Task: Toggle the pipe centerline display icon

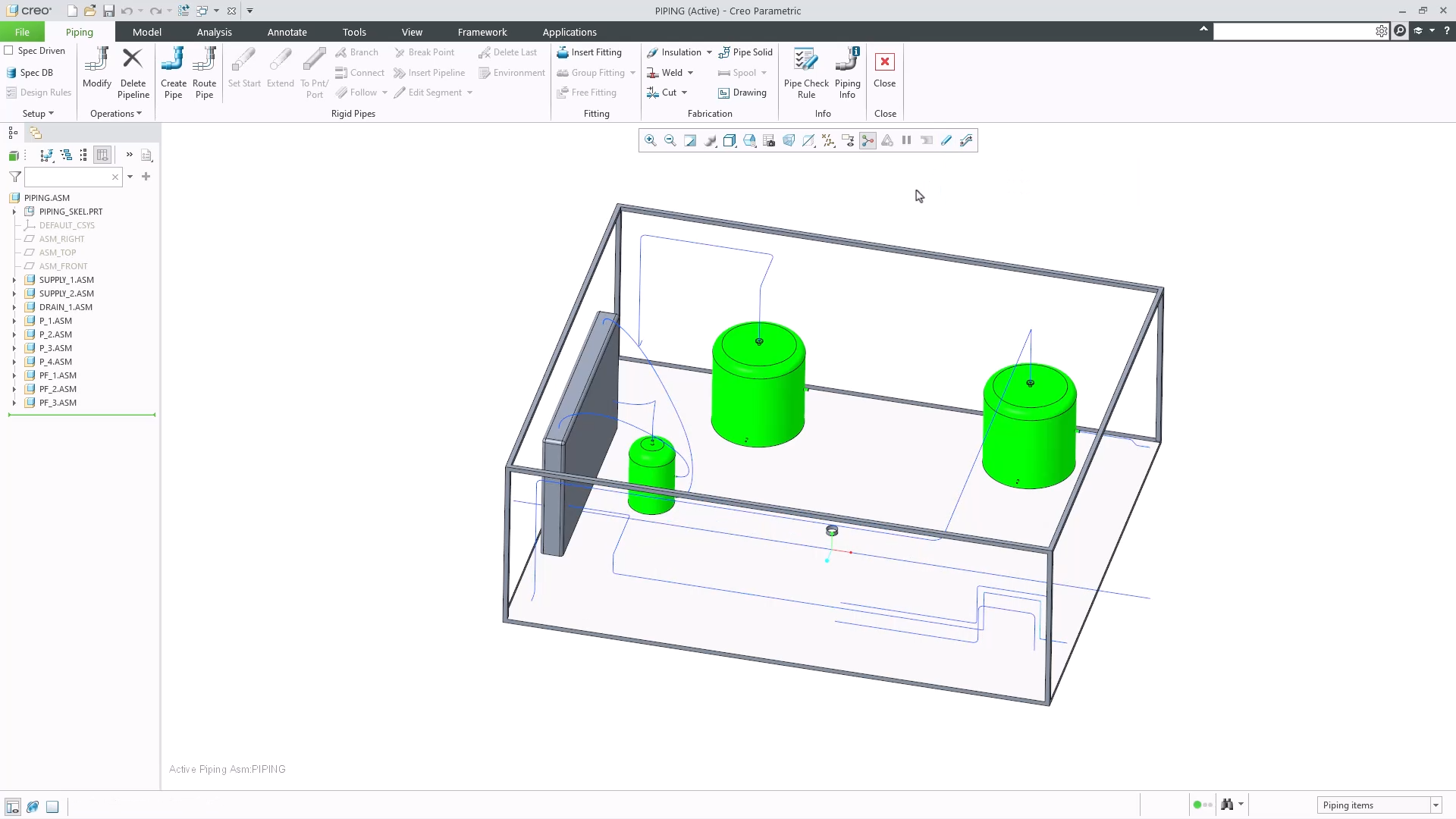Action: click(946, 140)
